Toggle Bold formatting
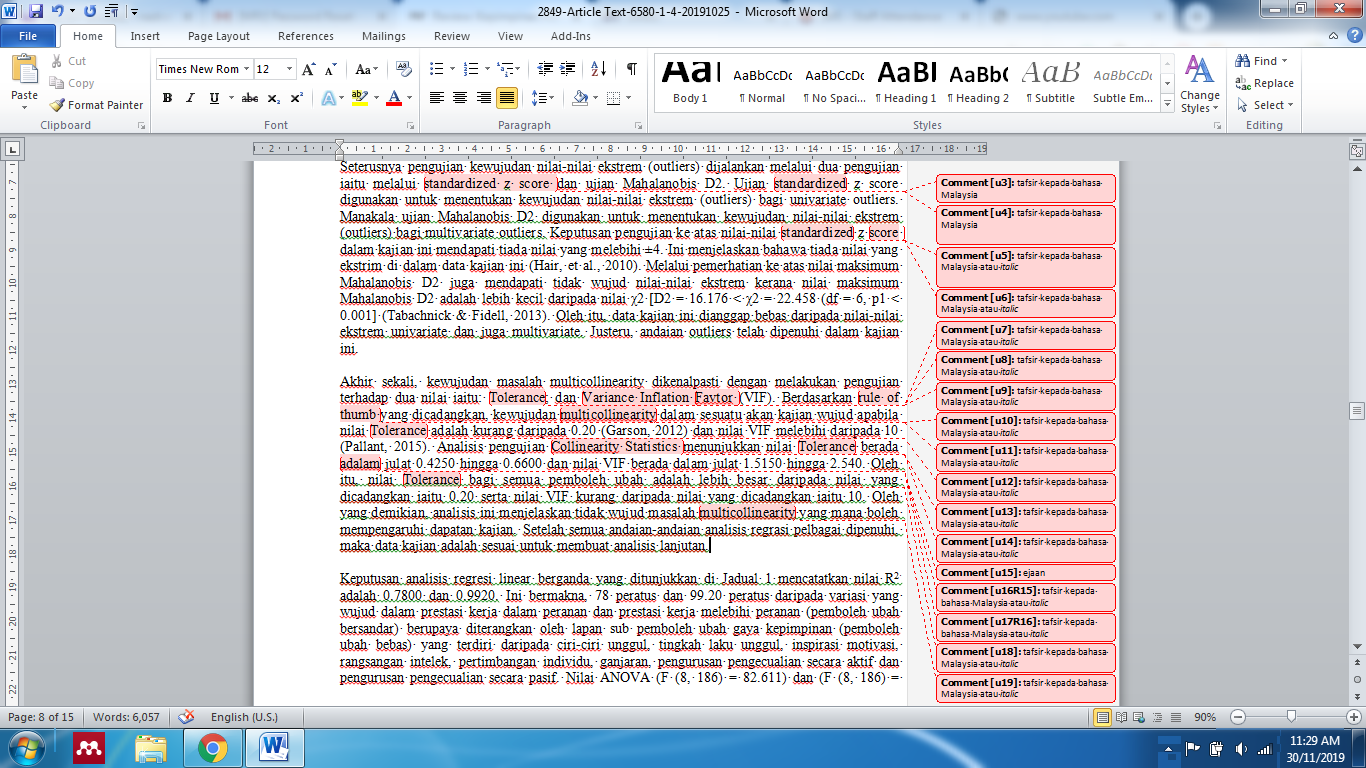The height and width of the screenshot is (768, 1366). 167,98
